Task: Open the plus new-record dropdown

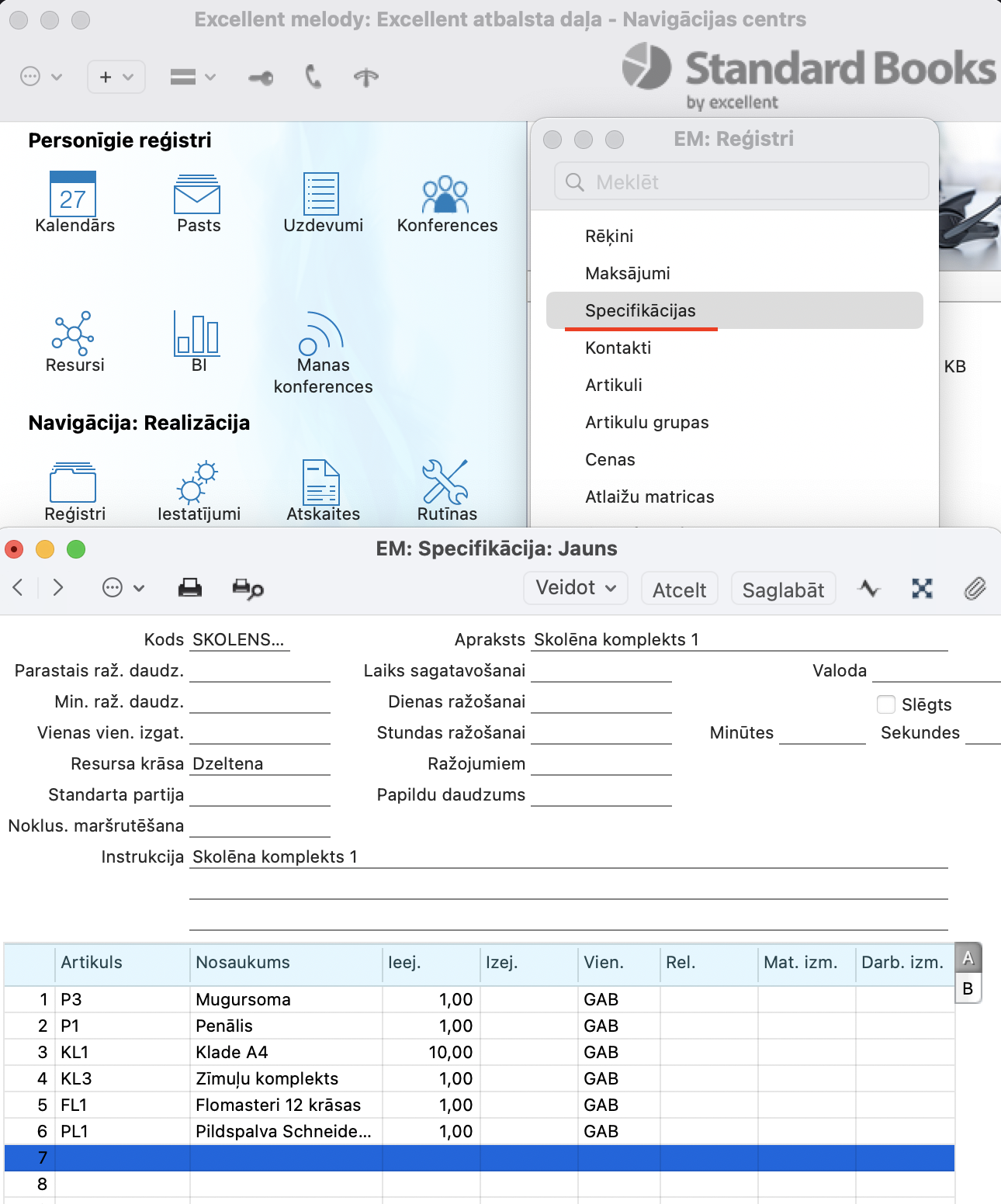Action: pyautogui.click(x=116, y=77)
